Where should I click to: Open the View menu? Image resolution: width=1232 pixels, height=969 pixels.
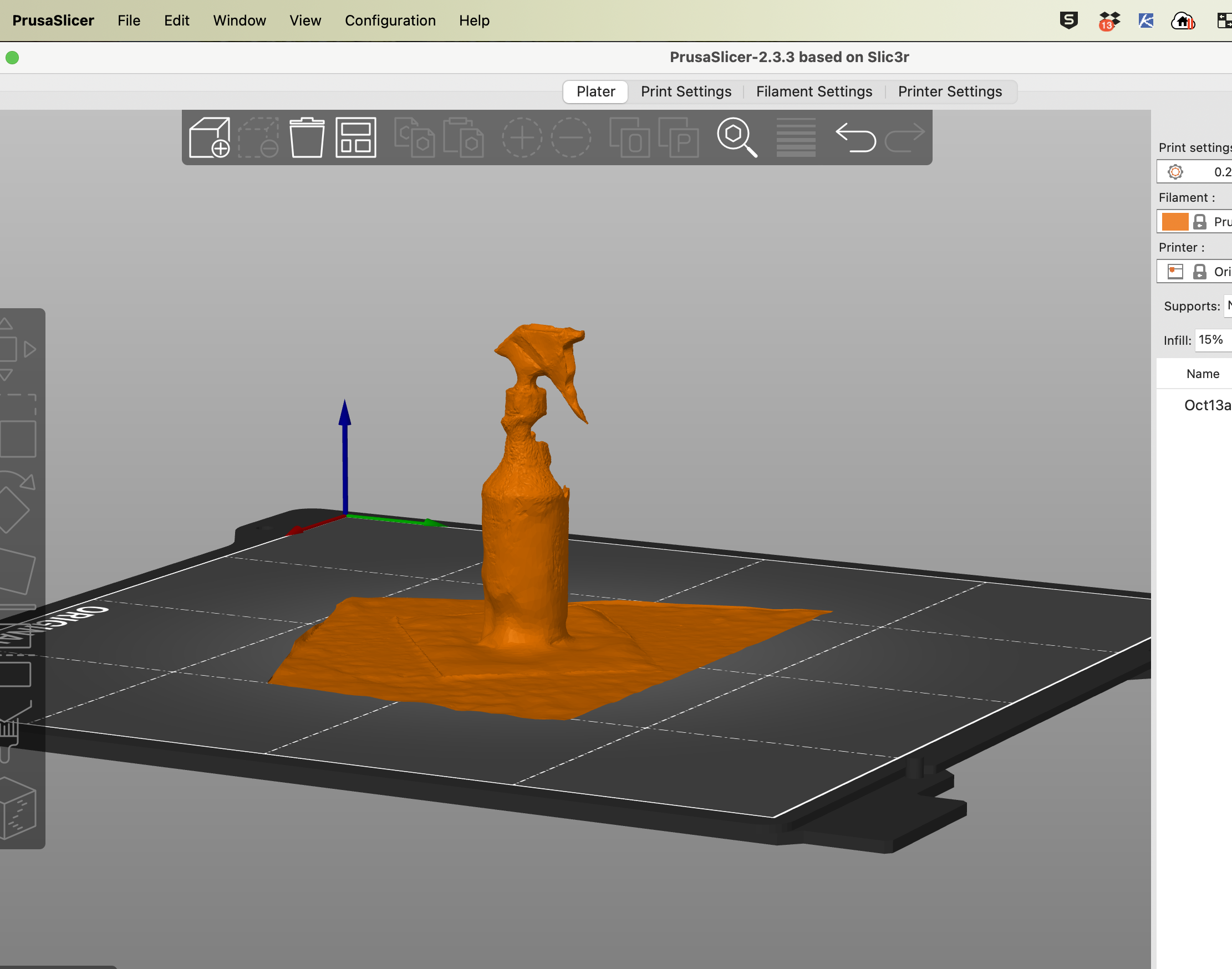pyautogui.click(x=306, y=21)
